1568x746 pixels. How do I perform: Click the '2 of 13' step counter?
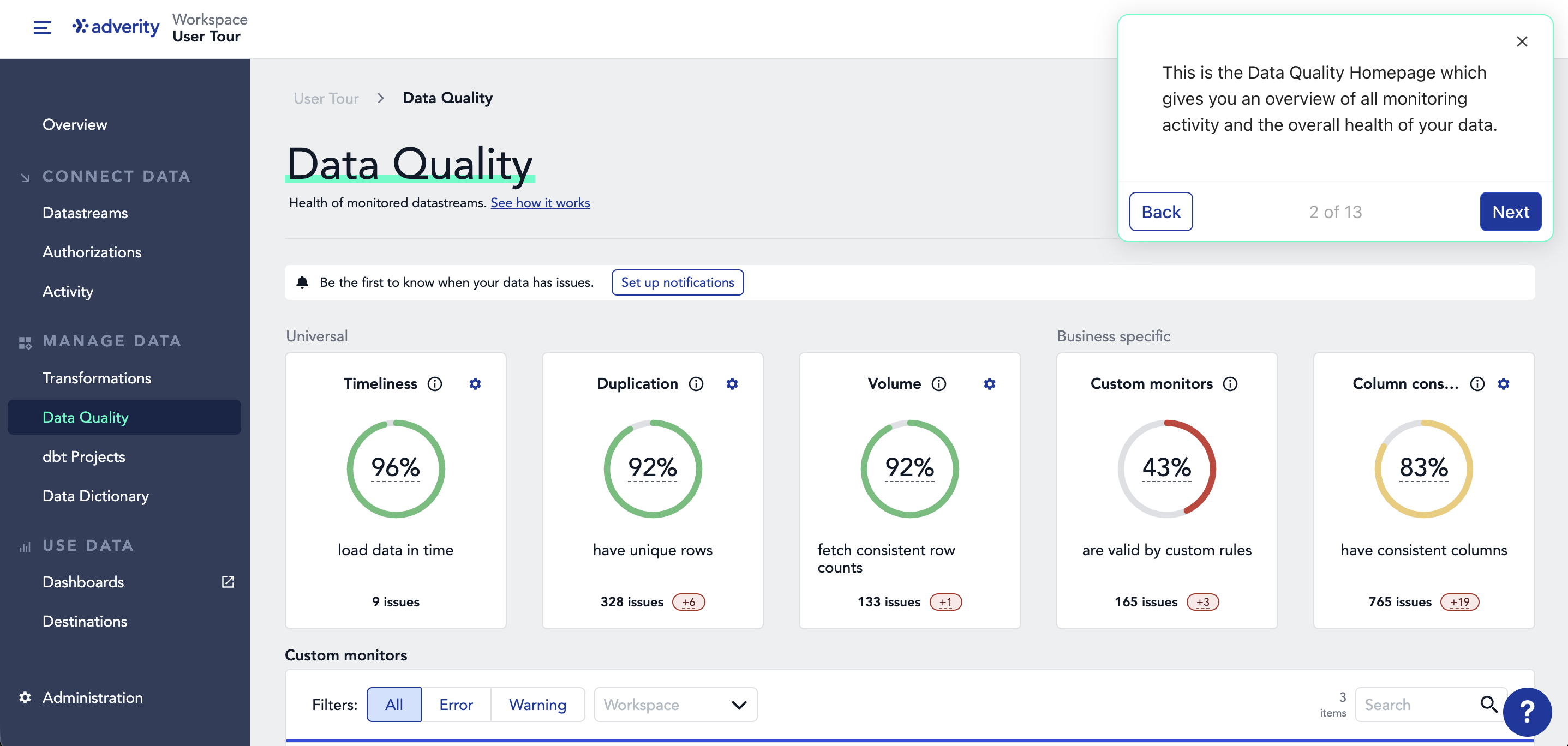tap(1336, 212)
